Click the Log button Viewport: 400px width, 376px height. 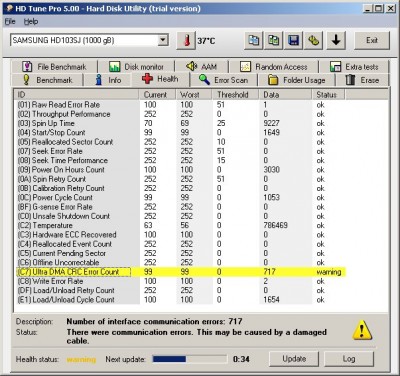click(349, 359)
